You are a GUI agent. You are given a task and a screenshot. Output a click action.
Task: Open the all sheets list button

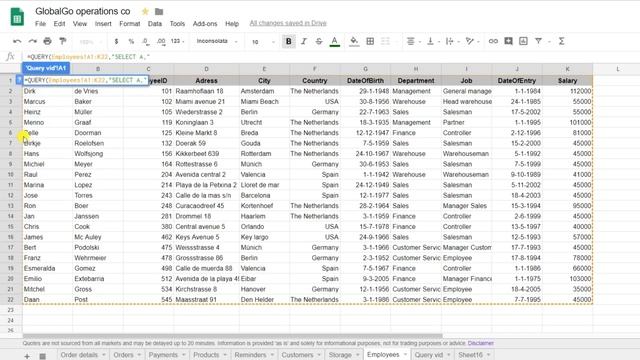pos(42,356)
